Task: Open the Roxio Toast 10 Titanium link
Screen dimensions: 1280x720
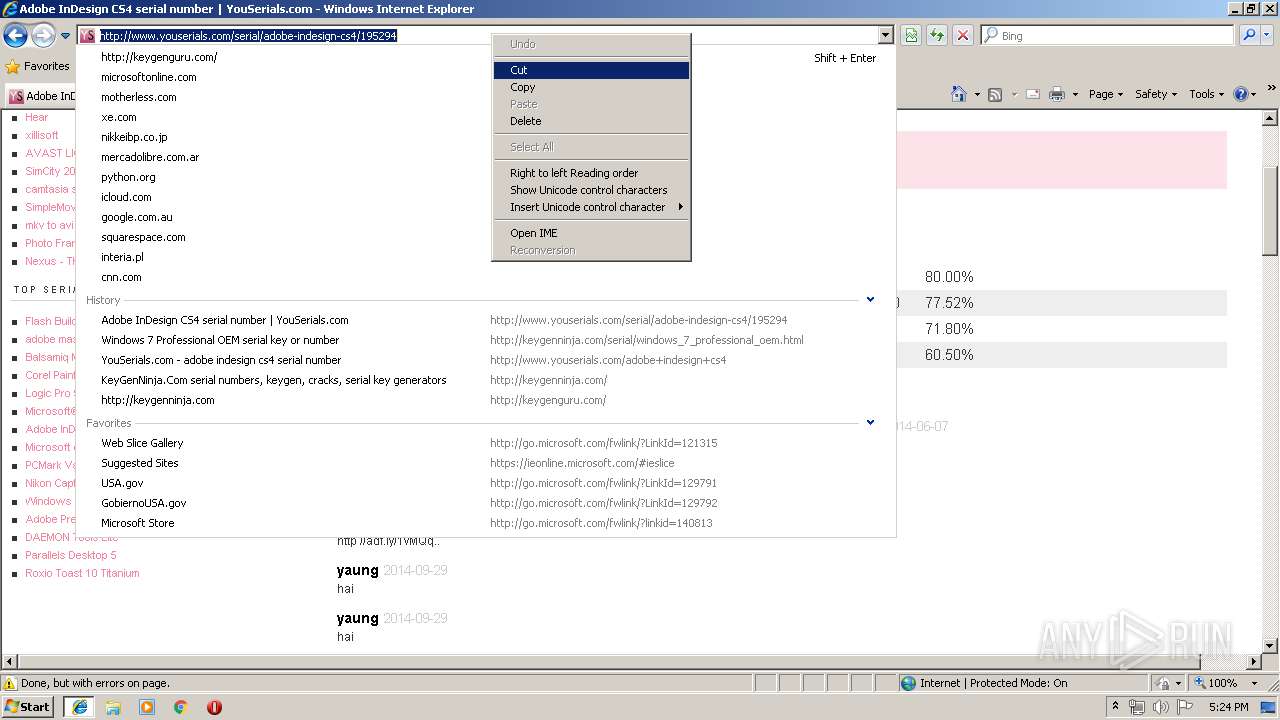Action: pyautogui.click(x=82, y=573)
